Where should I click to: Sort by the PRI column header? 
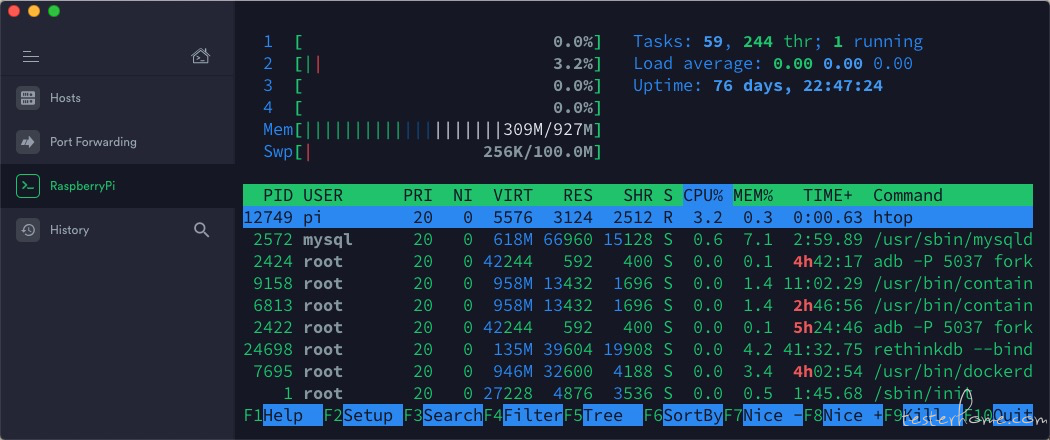[418, 195]
